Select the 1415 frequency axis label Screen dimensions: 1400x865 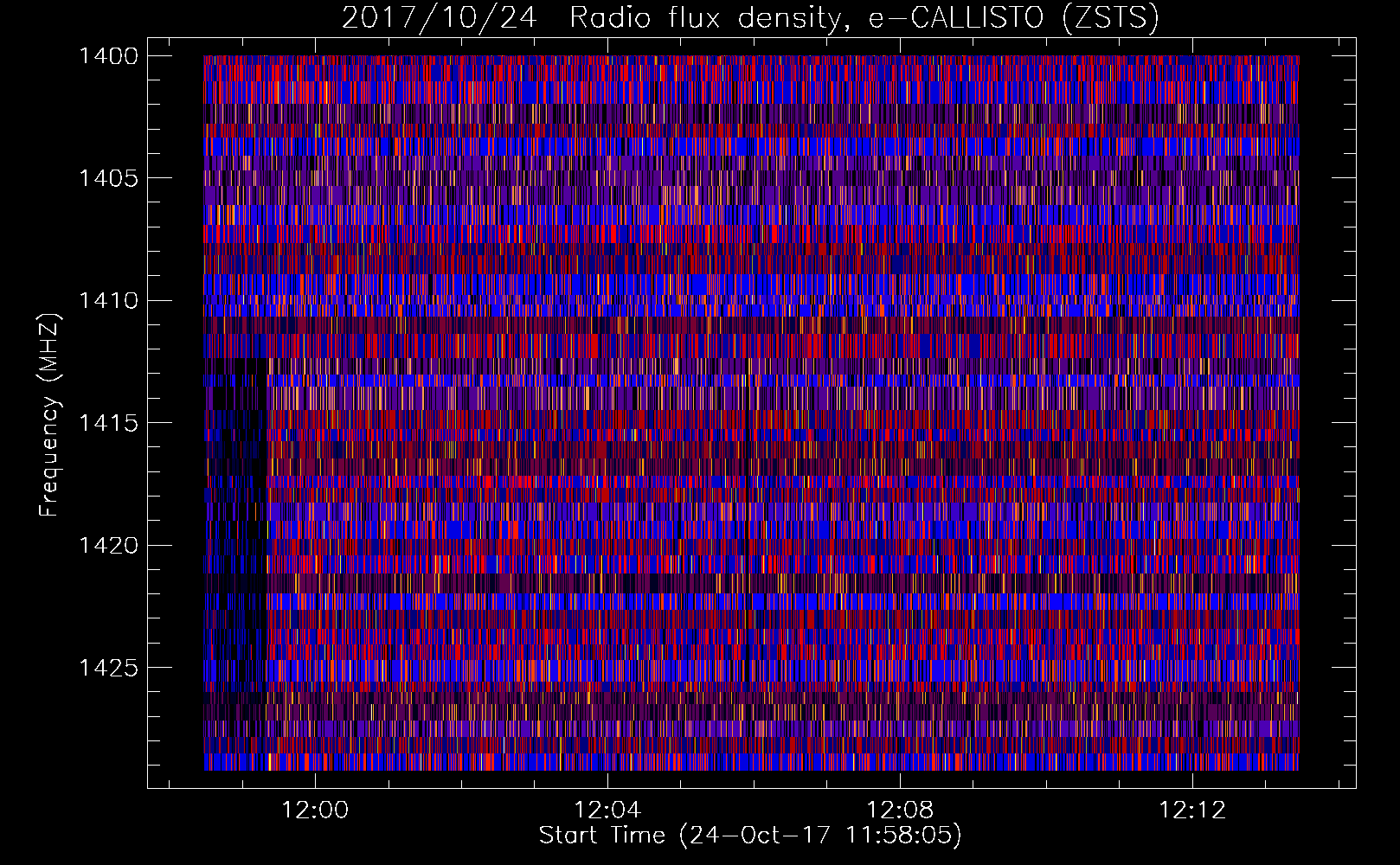(x=109, y=423)
